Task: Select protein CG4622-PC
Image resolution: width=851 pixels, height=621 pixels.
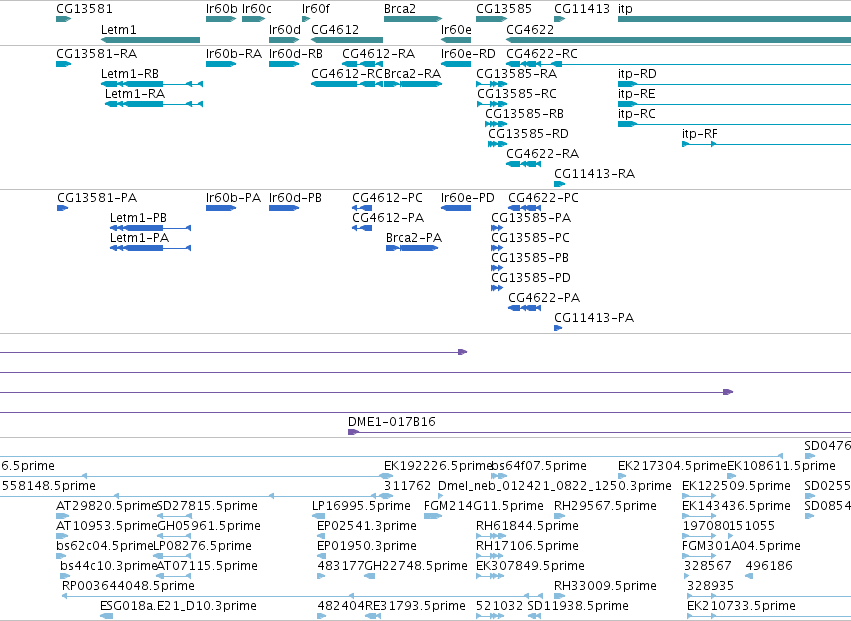Action: (x=543, y=198)
